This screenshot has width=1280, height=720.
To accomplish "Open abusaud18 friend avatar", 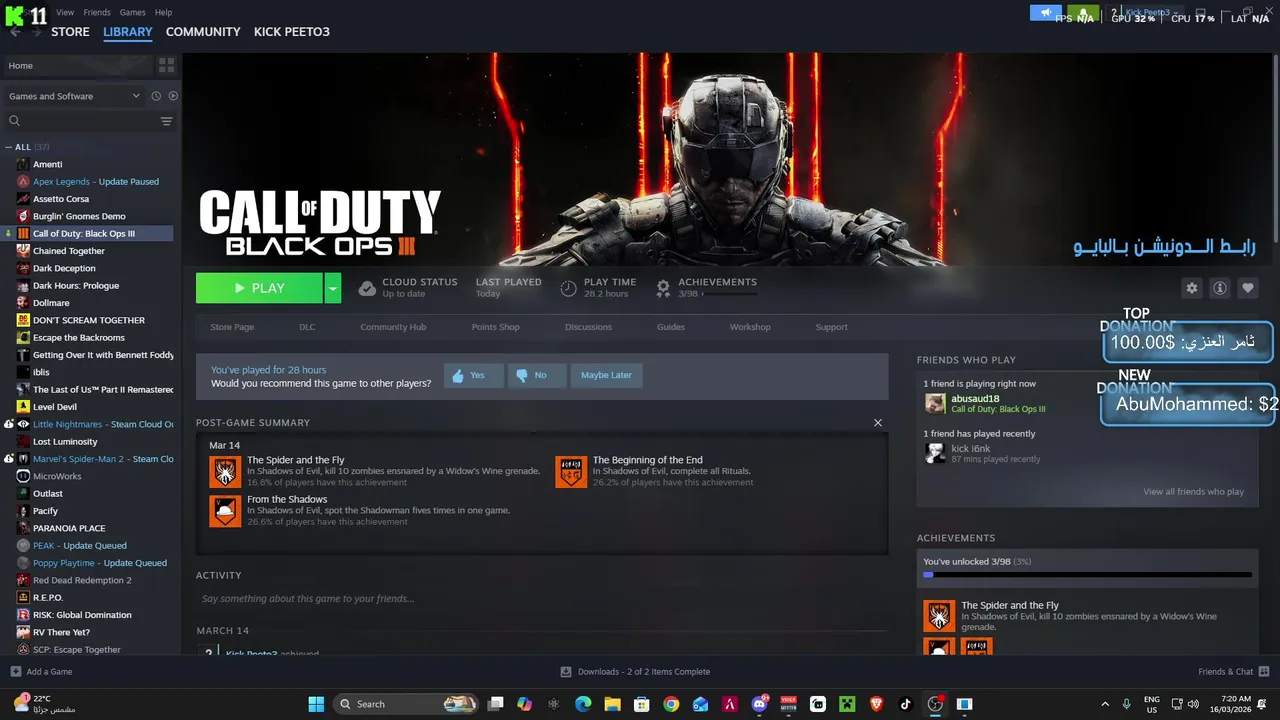I will coord(935,403).
